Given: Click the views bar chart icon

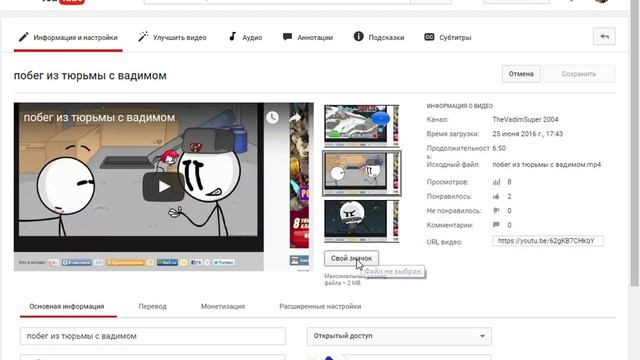Looking at the screenshot, I should [496, 182].
